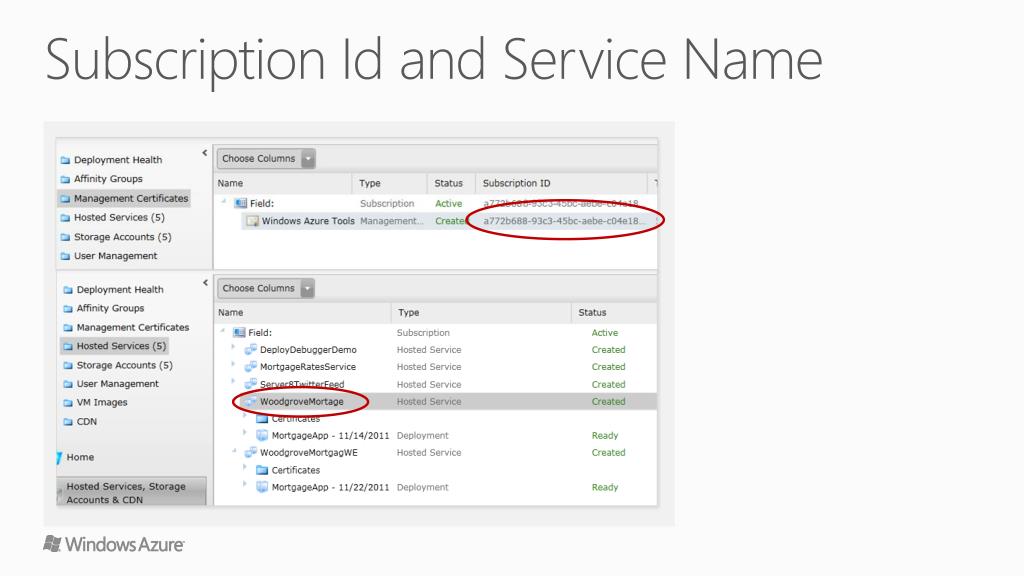Expand the Certificates folder under WoodgroveMortgagWE
The image size is (1024, 576).
coord(245,468)
